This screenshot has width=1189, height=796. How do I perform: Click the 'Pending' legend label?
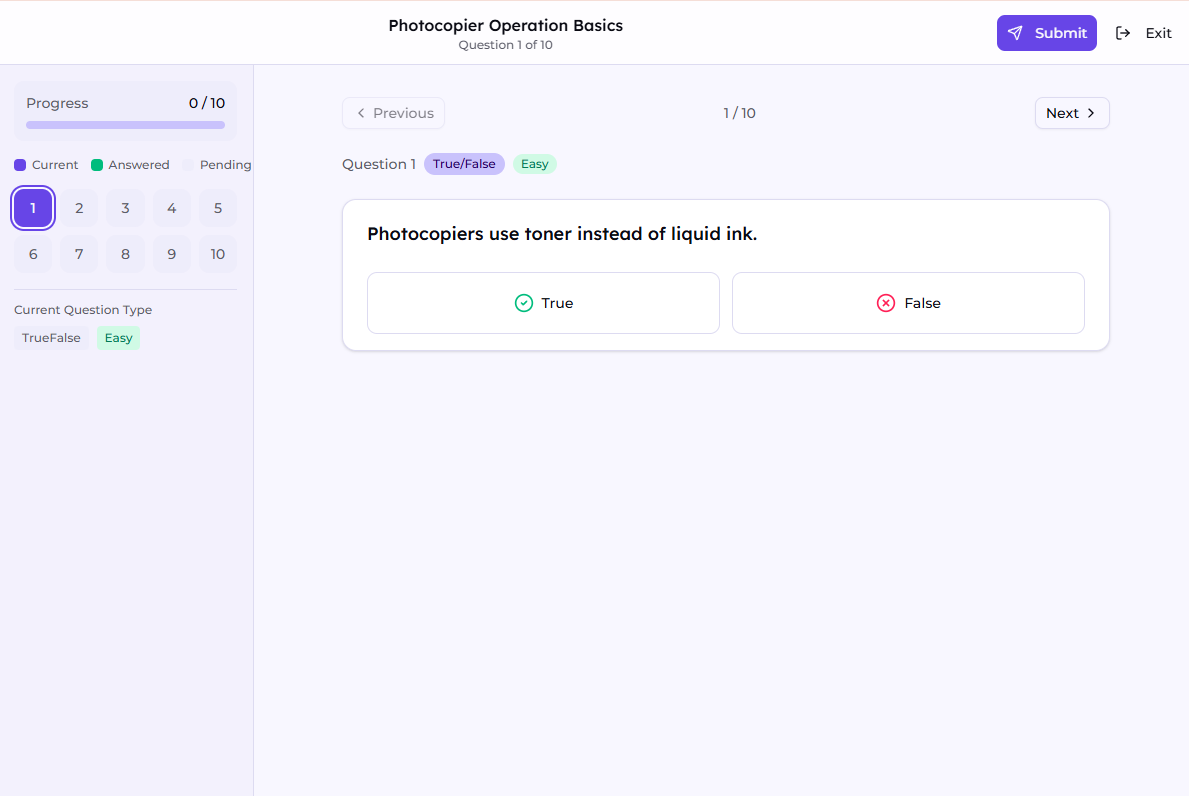click(x=225, y=165)
